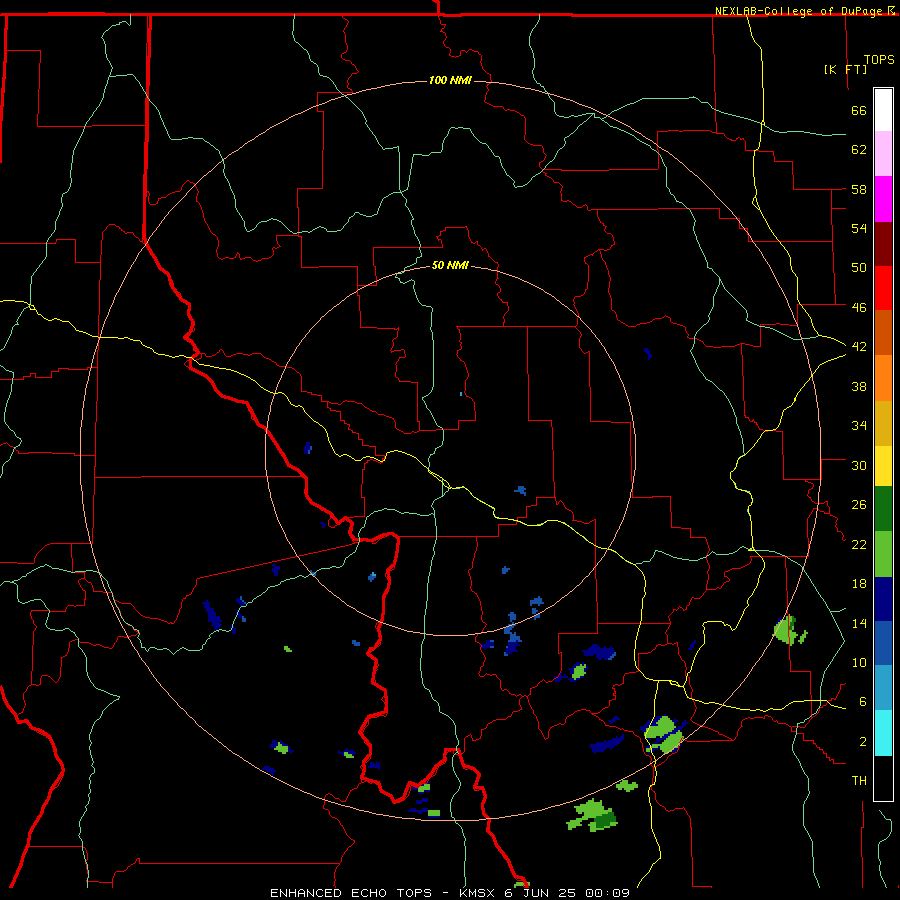Click the TOPS legend title
The height and width of the screenshot is (900, 900).
click(879, 60)
